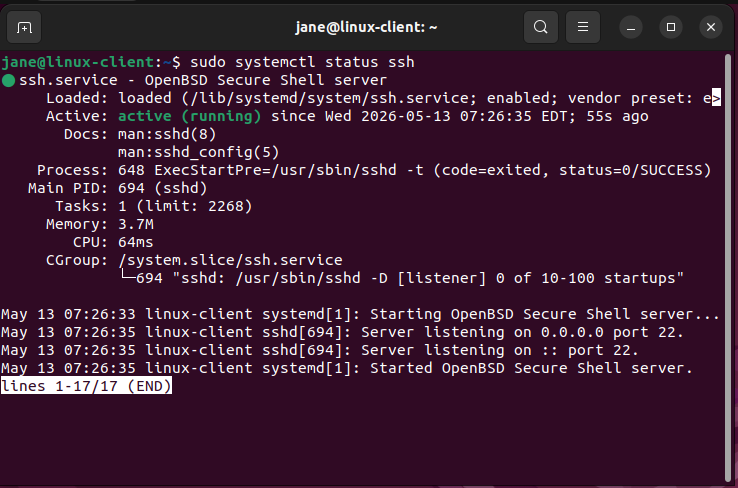
Task: Minimize the terminal window
Action: coord(631,27)
